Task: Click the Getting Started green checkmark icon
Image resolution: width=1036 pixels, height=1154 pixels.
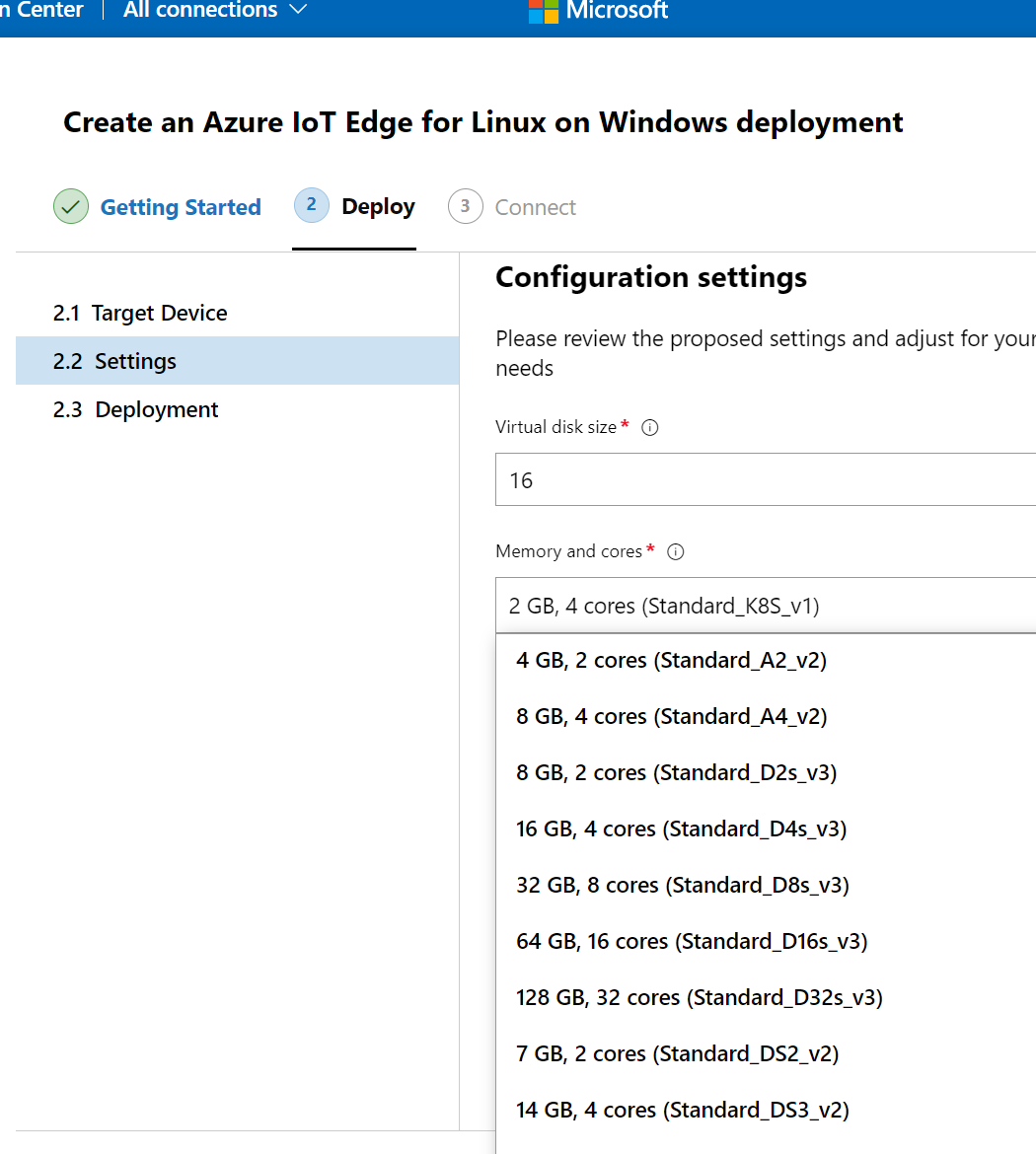Action: click(71, 207)
